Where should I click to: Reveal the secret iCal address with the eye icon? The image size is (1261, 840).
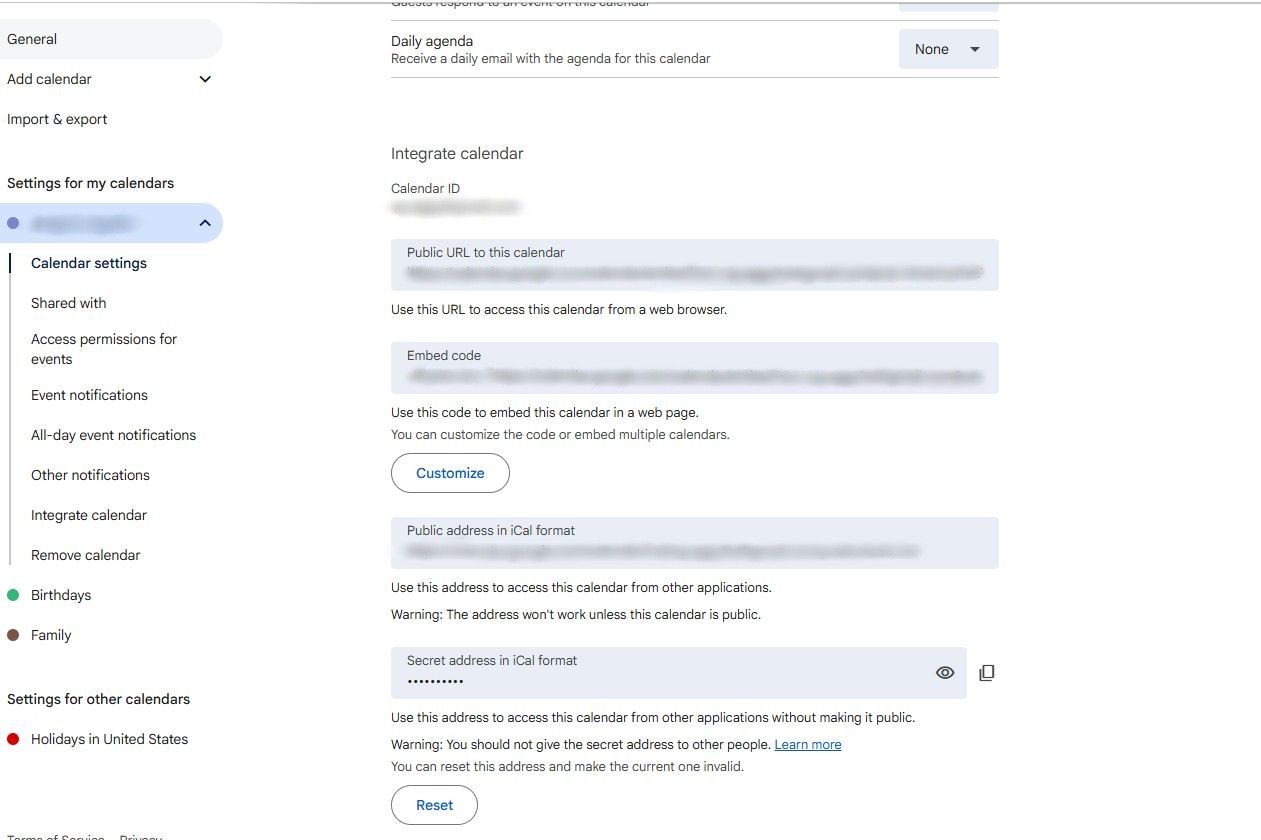click(945, 673)
